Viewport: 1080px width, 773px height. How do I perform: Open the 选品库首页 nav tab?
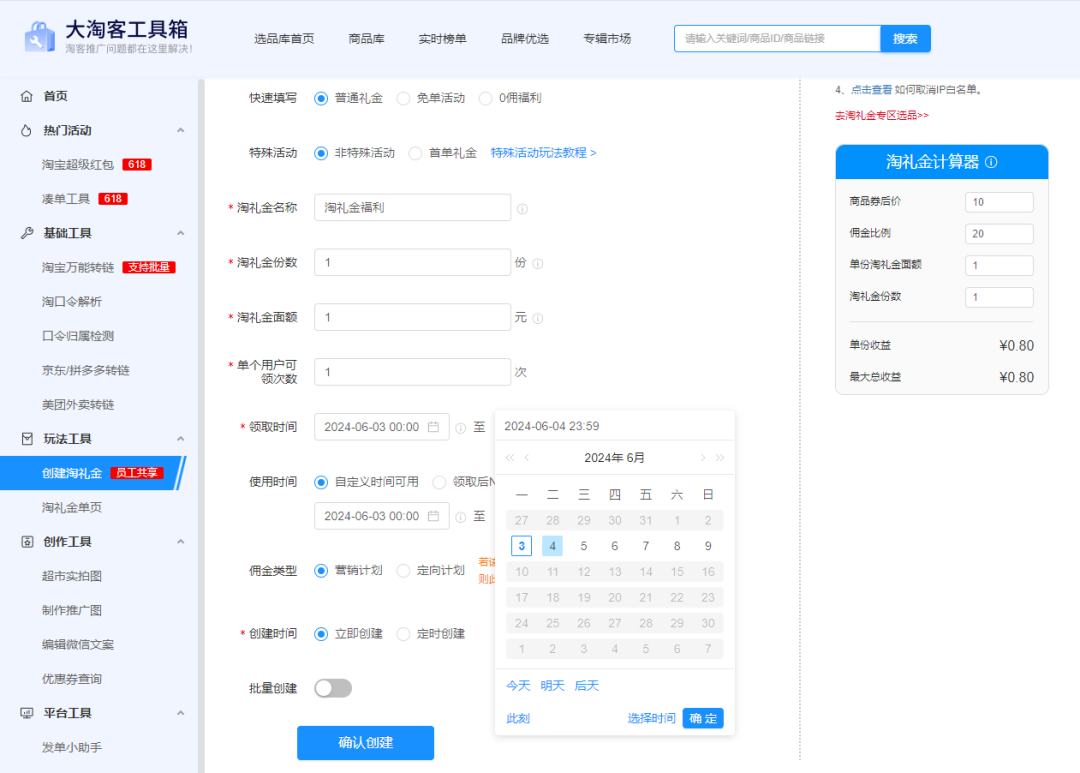(284, 39)
